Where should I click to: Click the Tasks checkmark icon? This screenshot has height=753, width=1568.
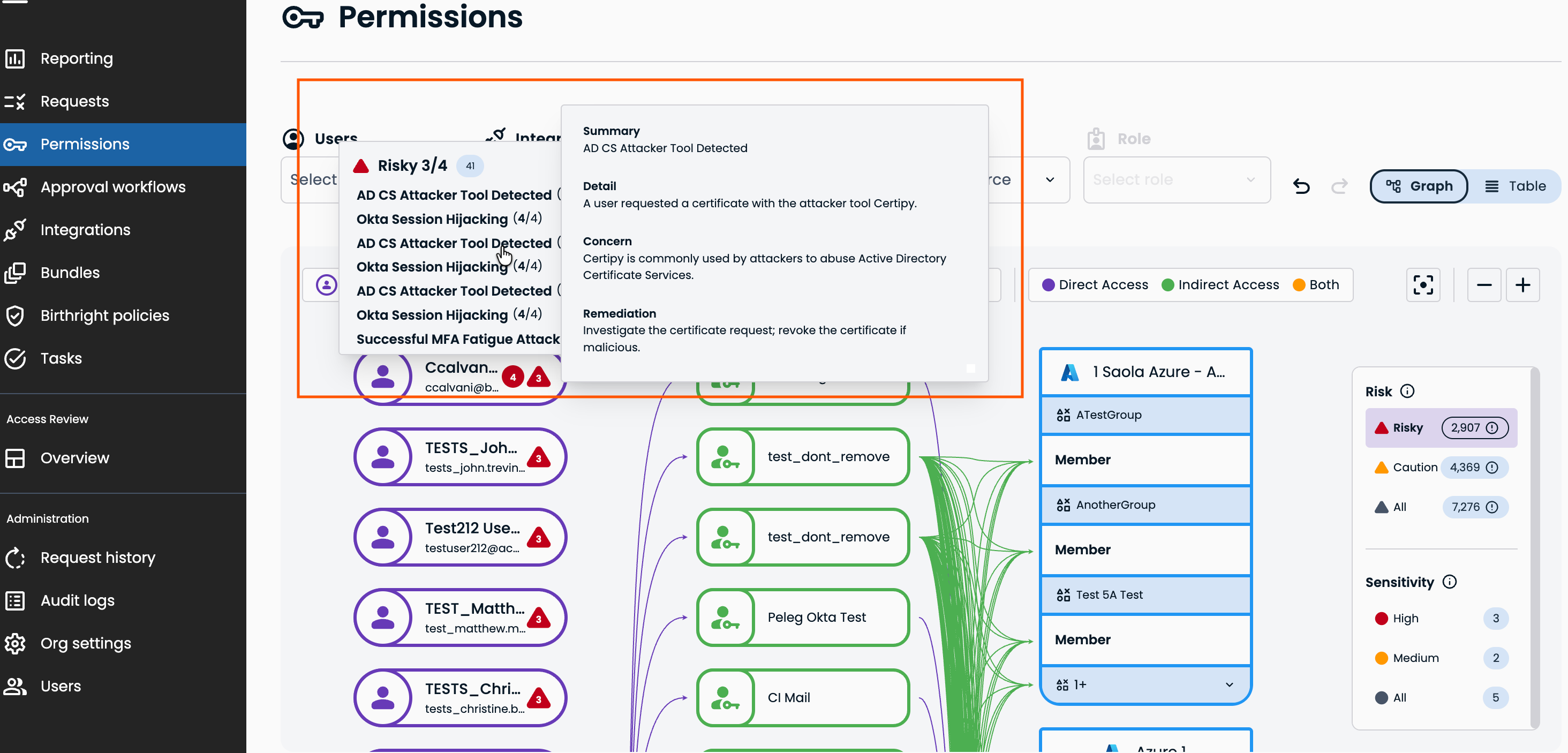point(15,358)
